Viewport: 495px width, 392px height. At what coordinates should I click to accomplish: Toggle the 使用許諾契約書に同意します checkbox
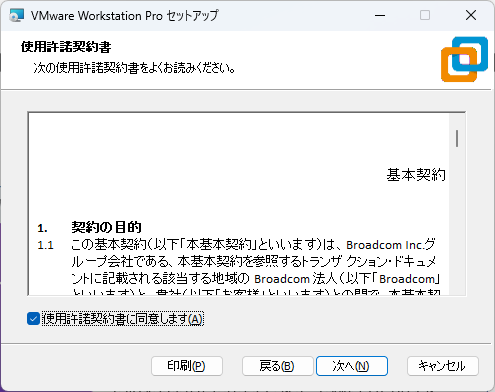point(33,319)
